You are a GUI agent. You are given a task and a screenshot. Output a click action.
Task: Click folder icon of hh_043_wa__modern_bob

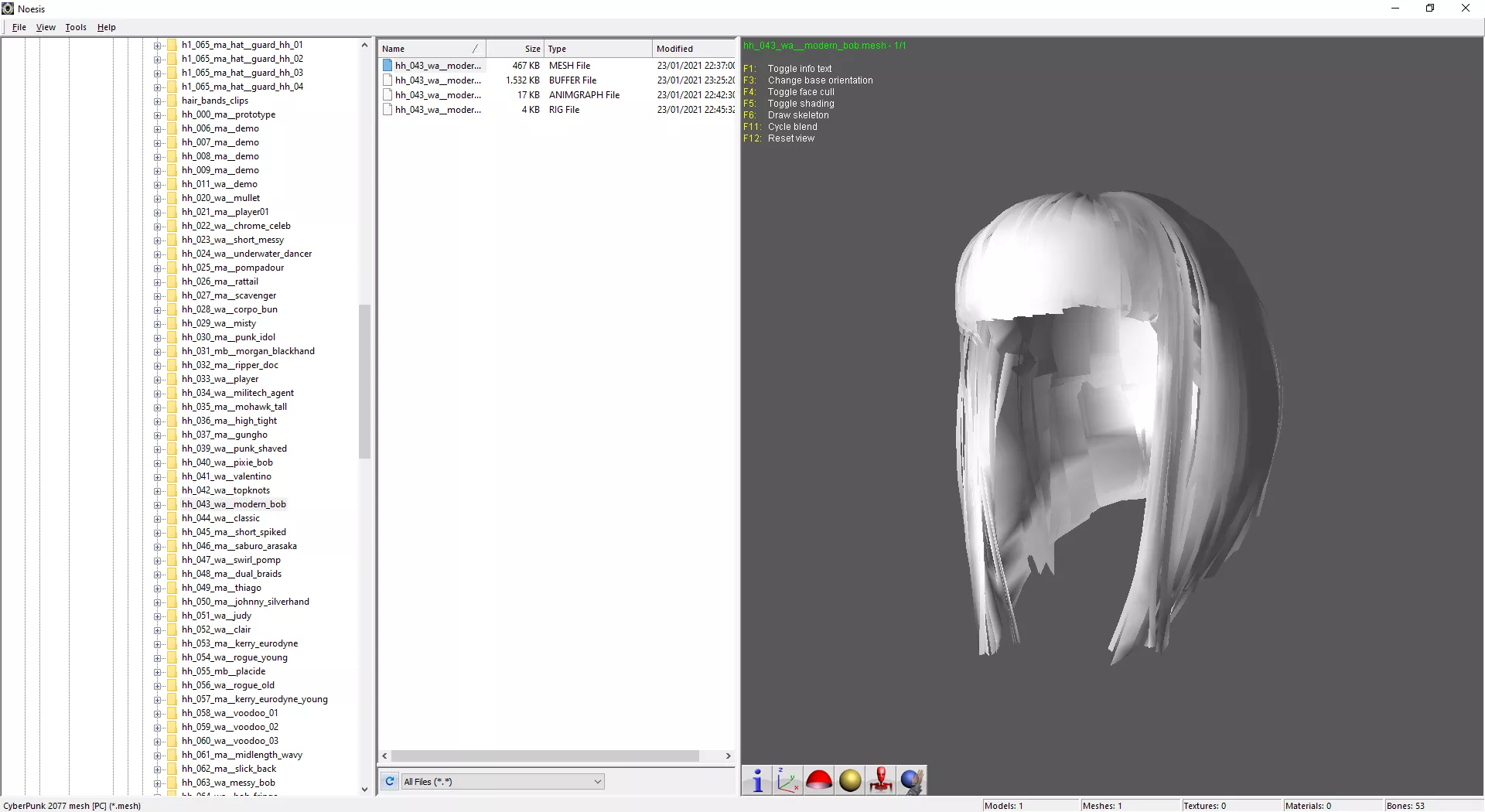pos(172,504)
